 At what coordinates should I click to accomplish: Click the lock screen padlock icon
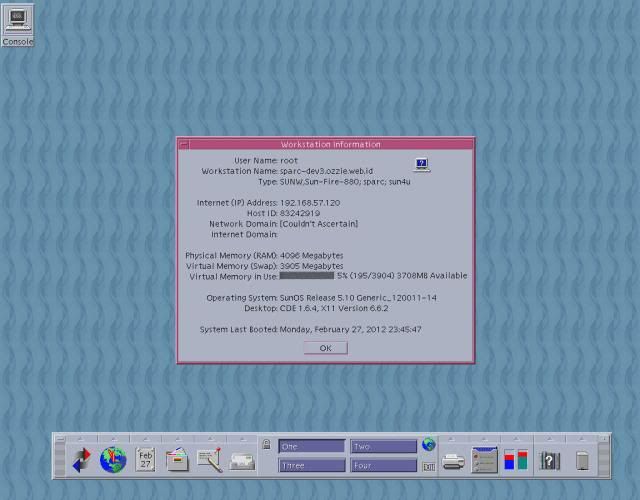coord(267,444)
